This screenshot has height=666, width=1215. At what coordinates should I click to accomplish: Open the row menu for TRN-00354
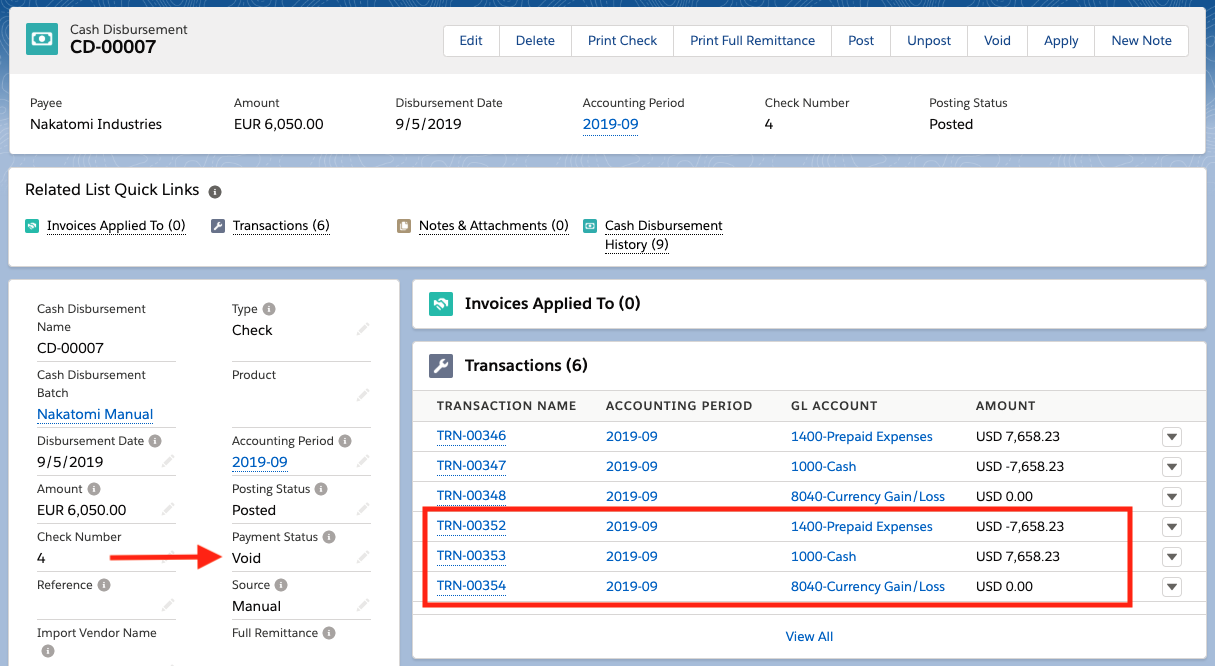click(1172, 587)
